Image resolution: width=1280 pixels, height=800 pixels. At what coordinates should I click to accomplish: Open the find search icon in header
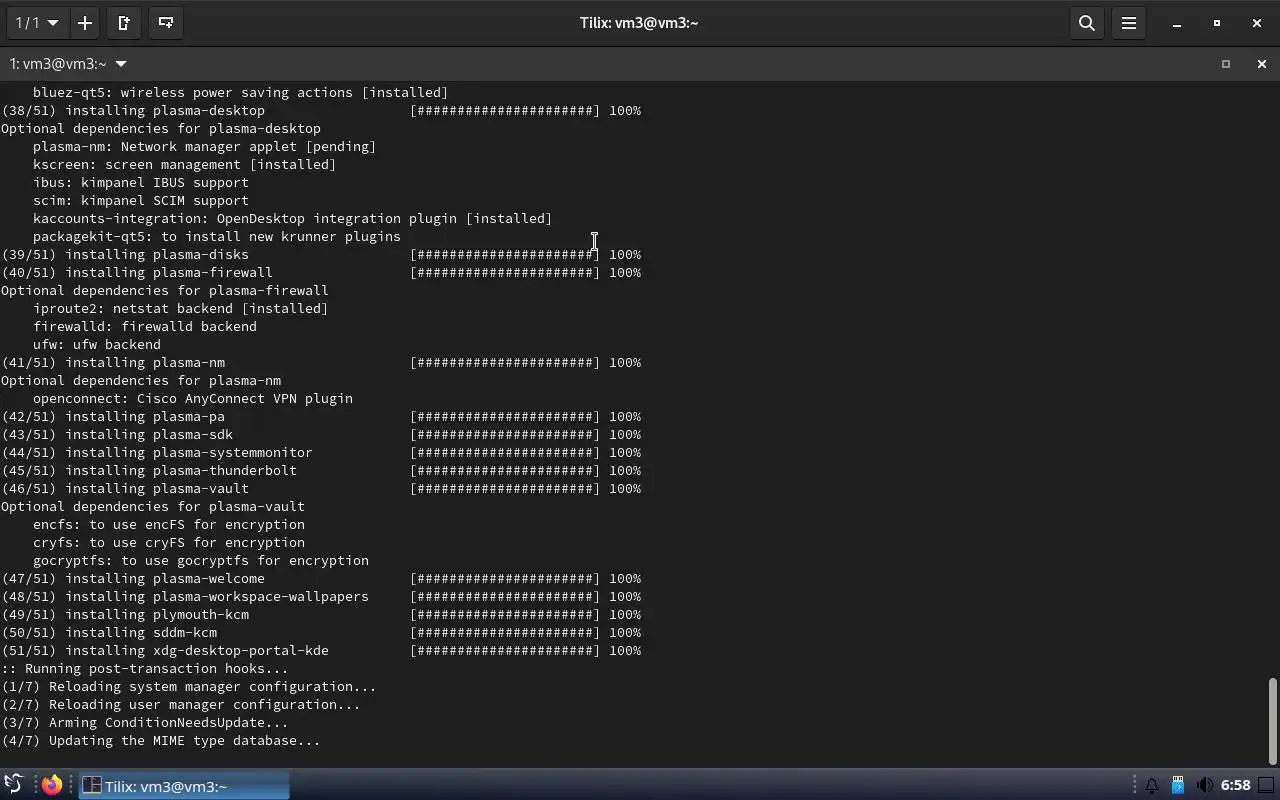tap(1087, 22)
